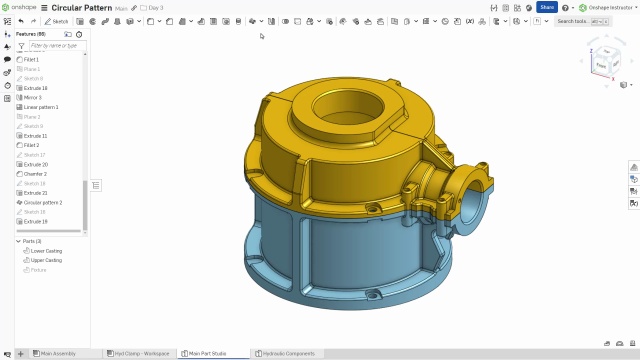Open the rollback history clock icon

(79, 34)
